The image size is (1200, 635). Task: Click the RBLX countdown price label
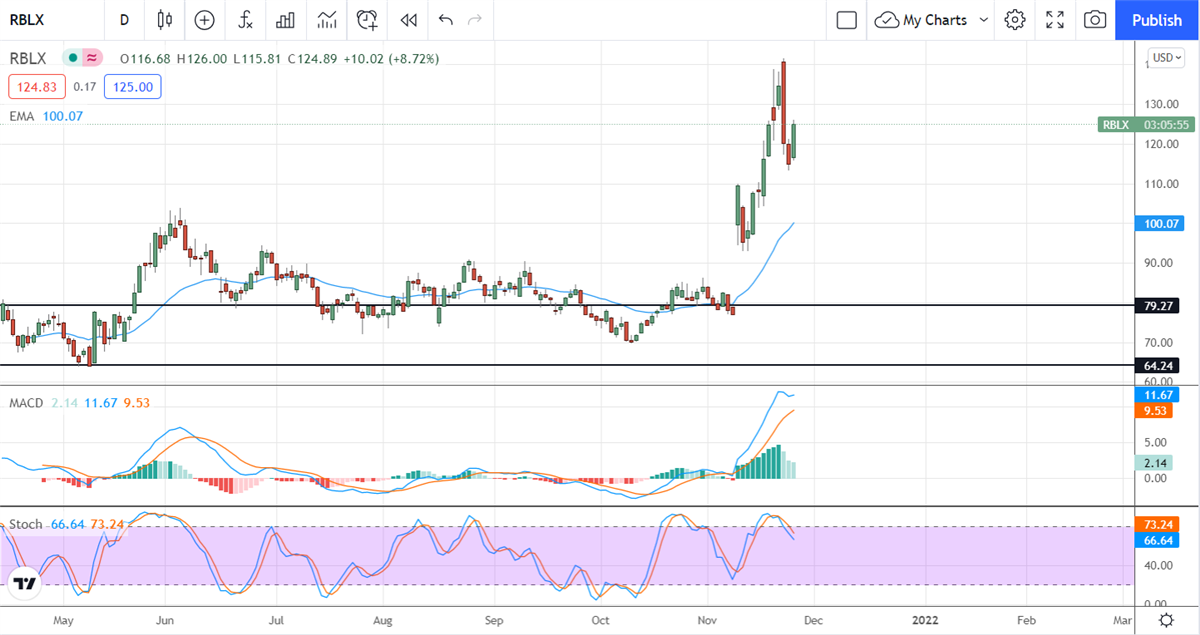point(1147,124)
